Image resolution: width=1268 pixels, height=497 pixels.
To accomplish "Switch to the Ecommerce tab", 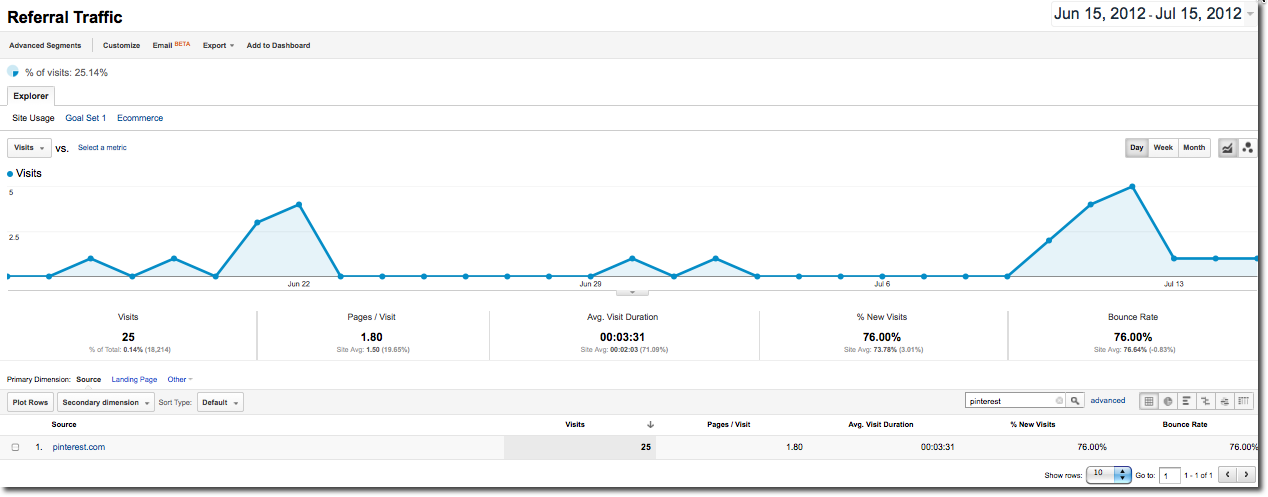I will 140,118.
